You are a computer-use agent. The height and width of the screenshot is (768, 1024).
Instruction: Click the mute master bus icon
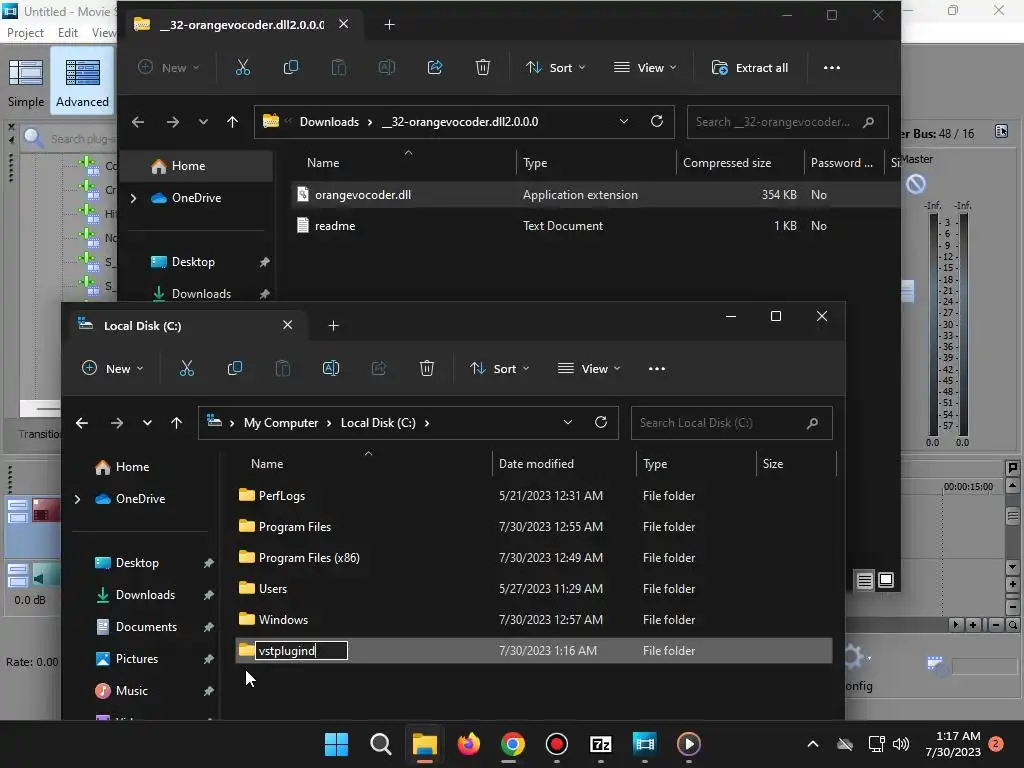pos(916,184)
